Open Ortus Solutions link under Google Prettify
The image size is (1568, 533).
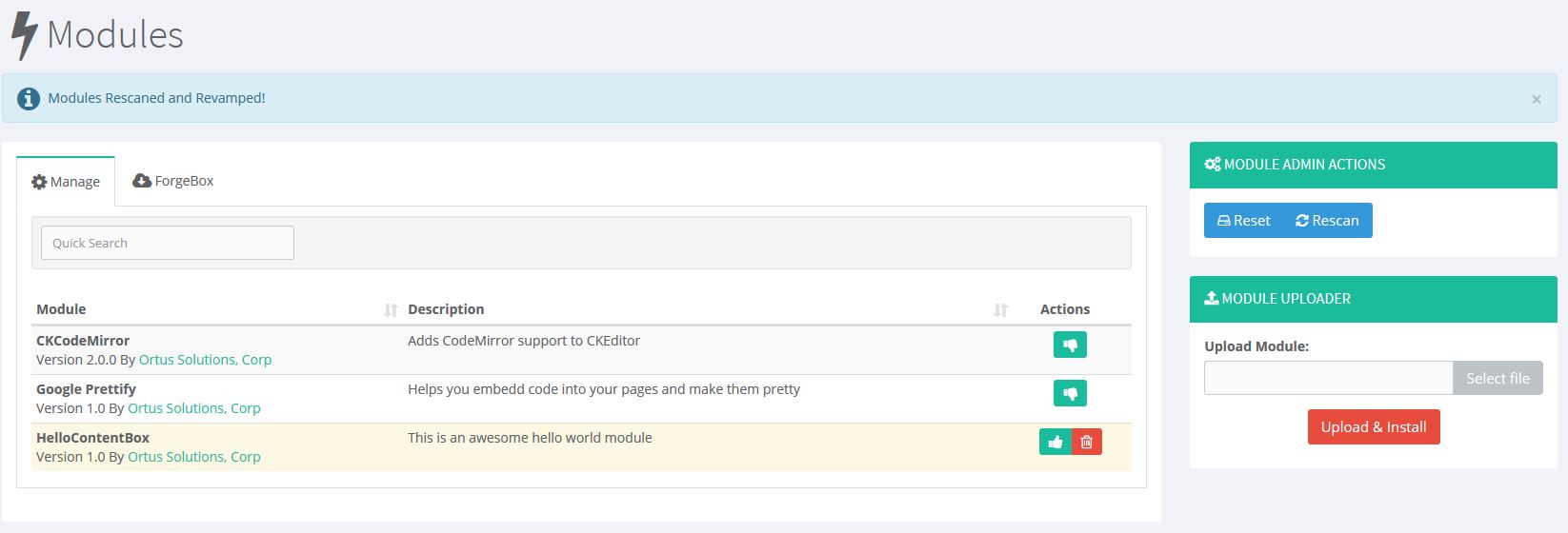[193, 408]
